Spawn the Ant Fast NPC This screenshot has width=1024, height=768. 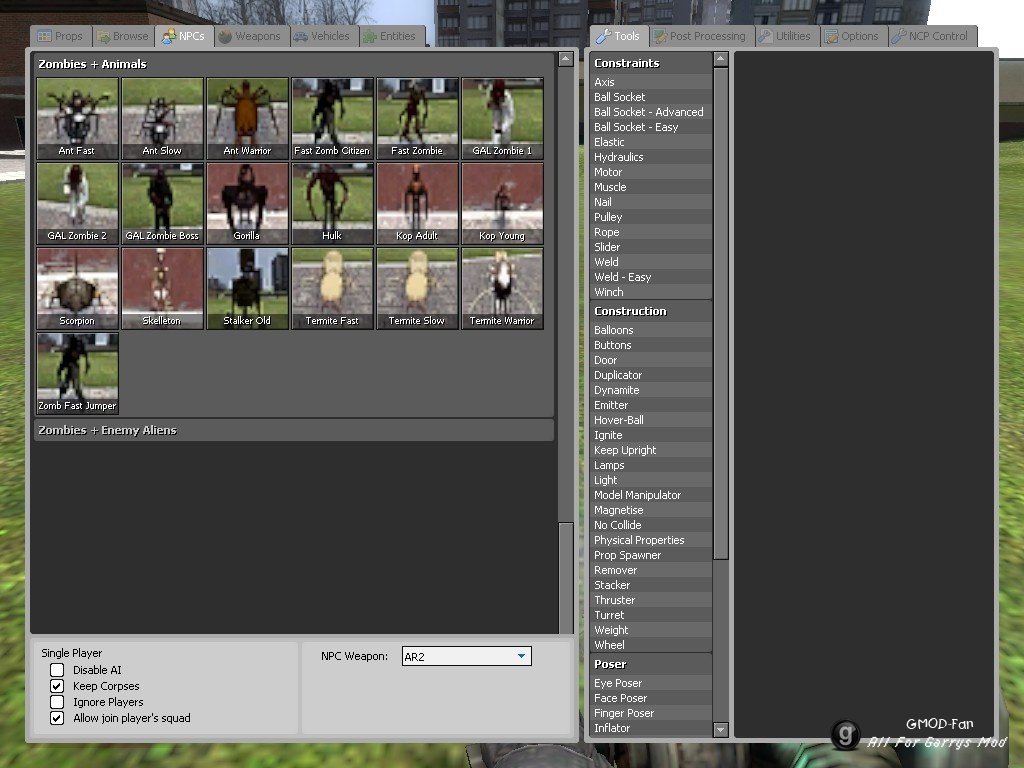click(77, 118)
